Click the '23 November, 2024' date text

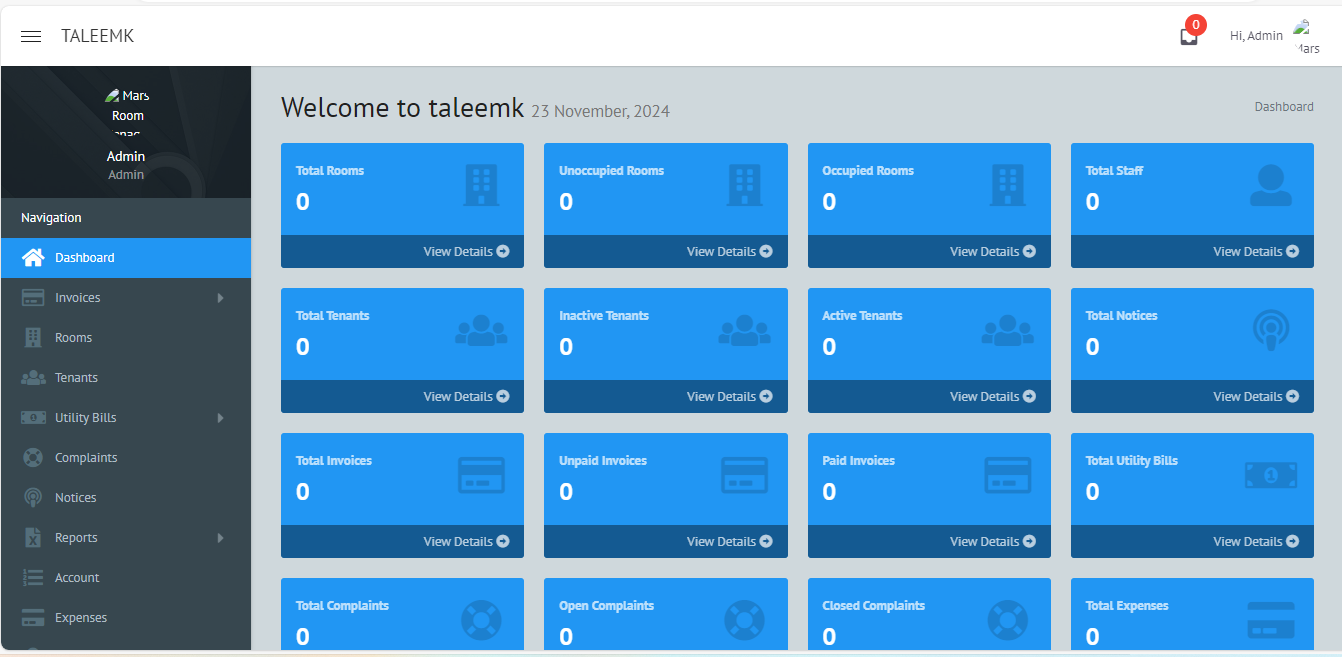[600, 111]
